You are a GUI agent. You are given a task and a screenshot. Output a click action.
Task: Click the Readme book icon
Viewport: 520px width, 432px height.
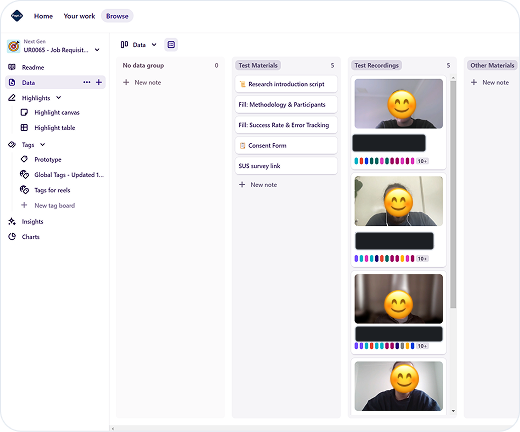point(12,67)
